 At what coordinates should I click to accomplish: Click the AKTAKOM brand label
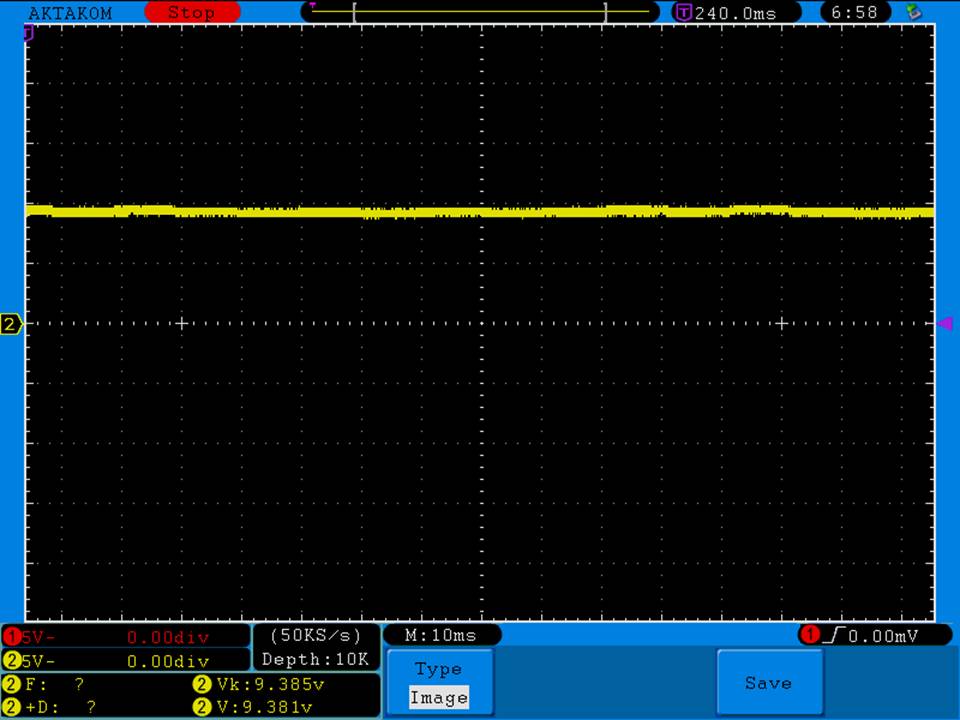click(70, 13)
